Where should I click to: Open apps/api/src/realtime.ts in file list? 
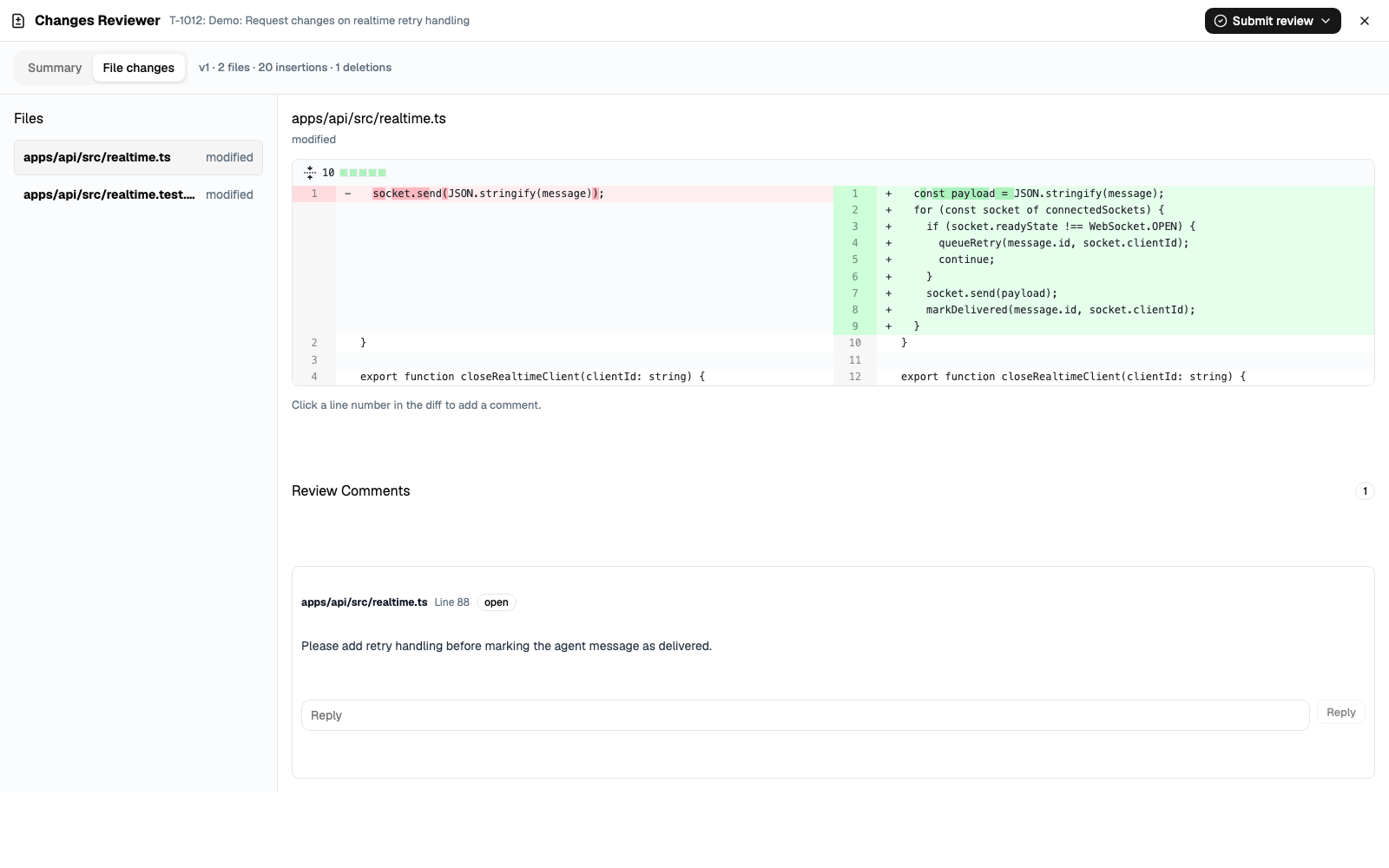click(x=138, y=157)
